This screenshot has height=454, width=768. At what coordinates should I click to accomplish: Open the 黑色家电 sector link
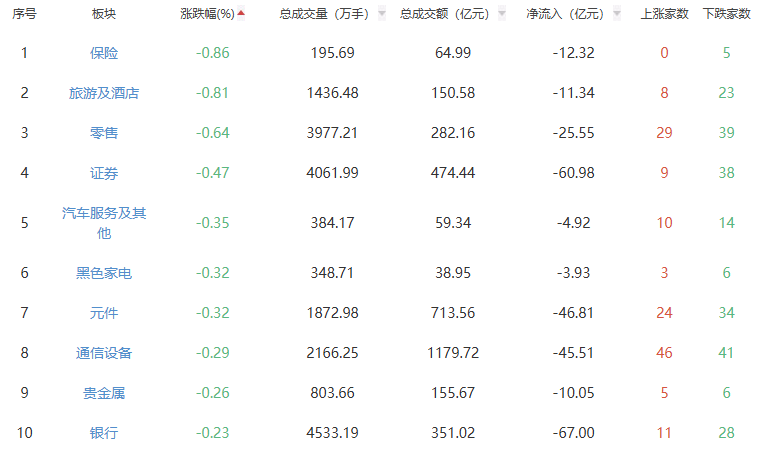(103, 273)
